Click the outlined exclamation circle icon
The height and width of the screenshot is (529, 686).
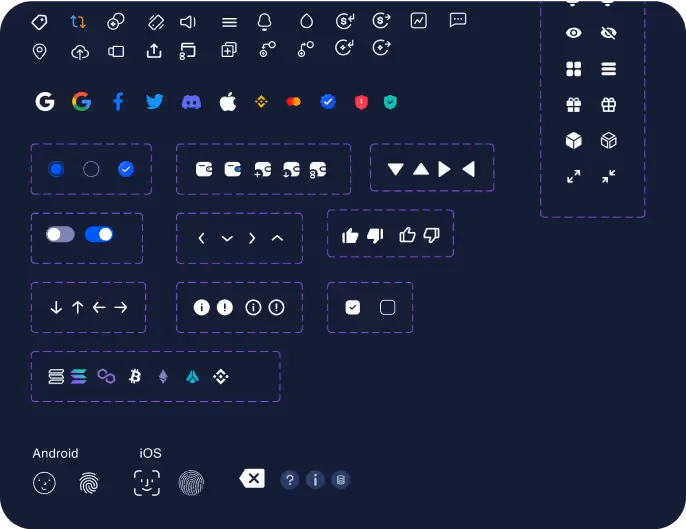(276, 307)
